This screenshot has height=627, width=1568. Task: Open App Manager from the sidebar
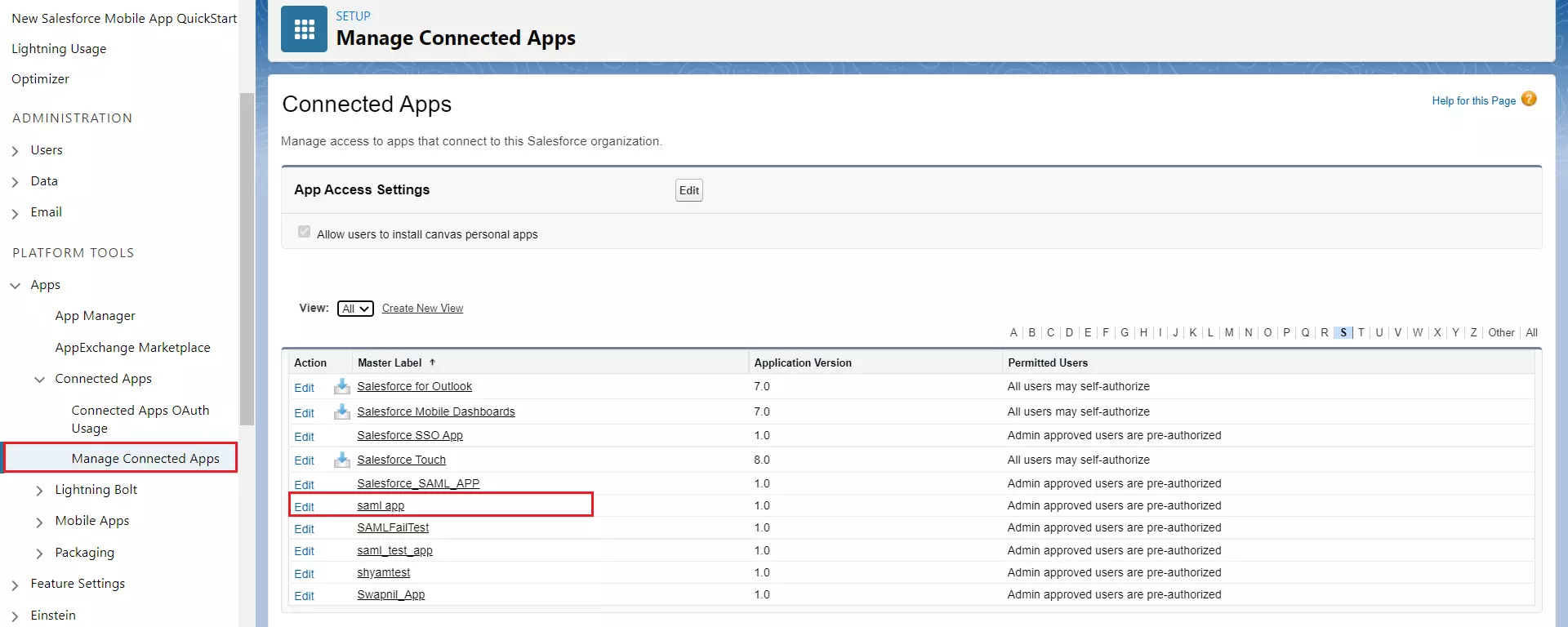[x=95, y=316]
